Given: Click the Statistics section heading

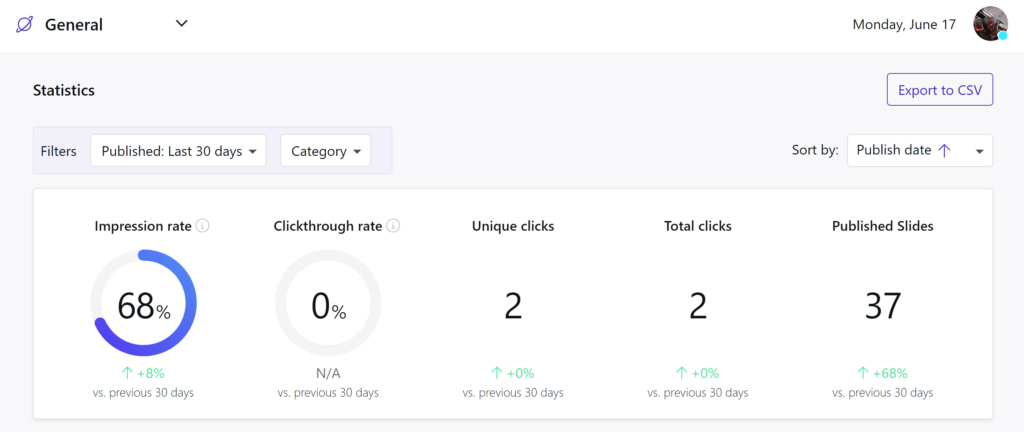Looking at the screenshot, I should click(64, 90).
